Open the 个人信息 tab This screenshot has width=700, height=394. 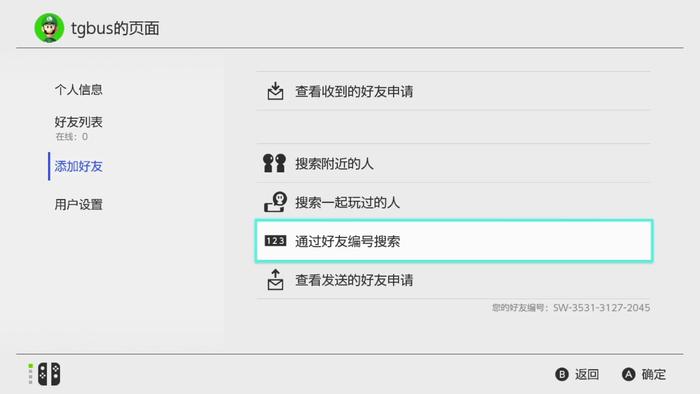click(79, 90)
